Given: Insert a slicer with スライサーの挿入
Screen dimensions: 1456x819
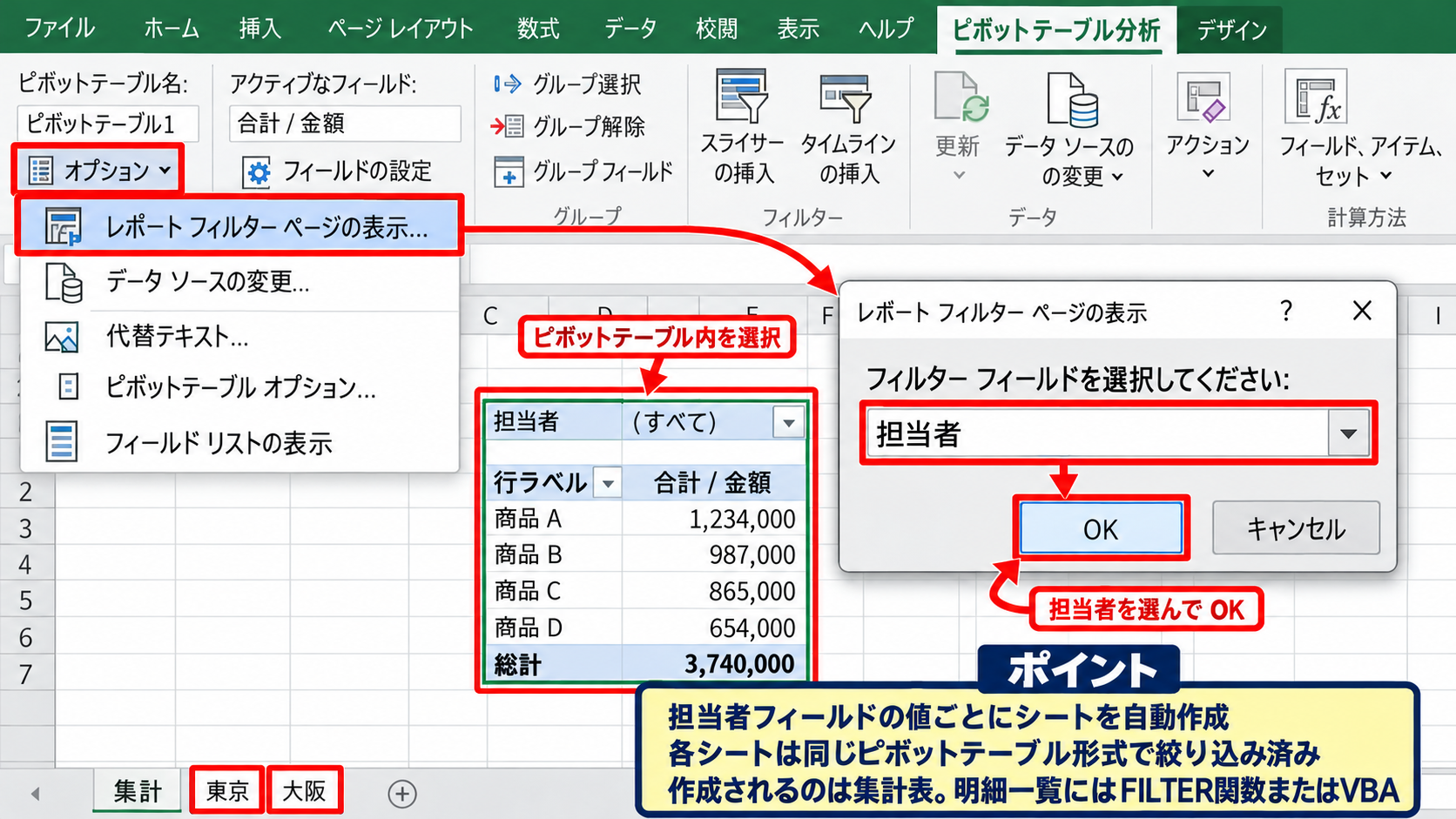Looking at the screenshot, I should pos(743,128).
